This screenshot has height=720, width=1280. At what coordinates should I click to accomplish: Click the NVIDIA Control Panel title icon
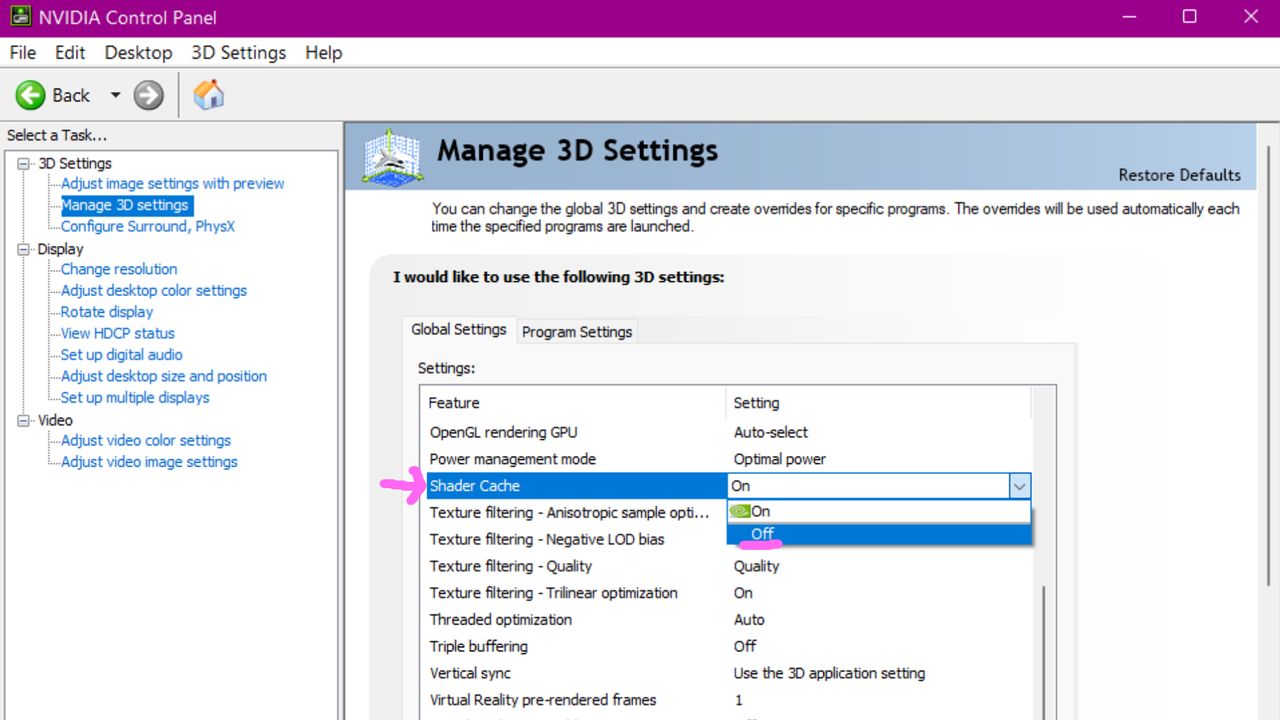point(19,17)
